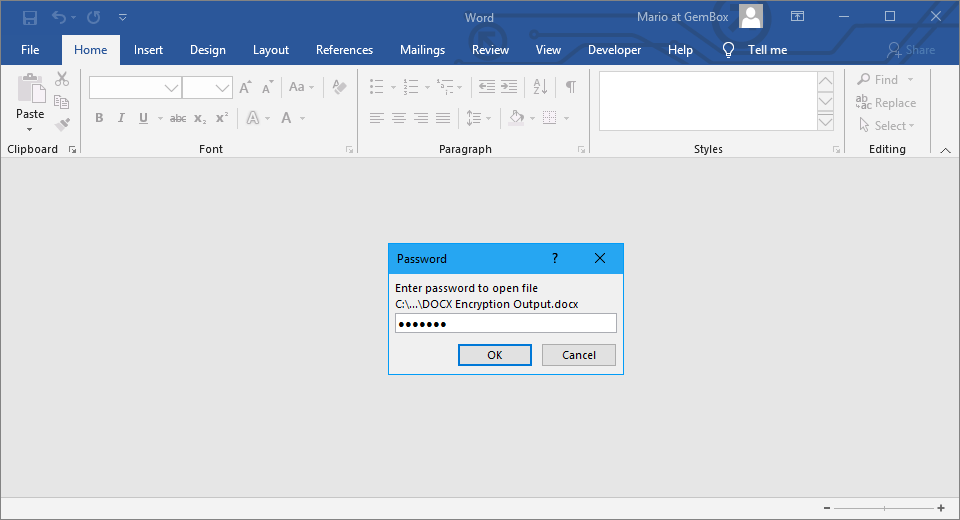Click the Sort A-Z icon
Image resolution: width=960 pixels, height=520 pixels.
click(541, 87)
